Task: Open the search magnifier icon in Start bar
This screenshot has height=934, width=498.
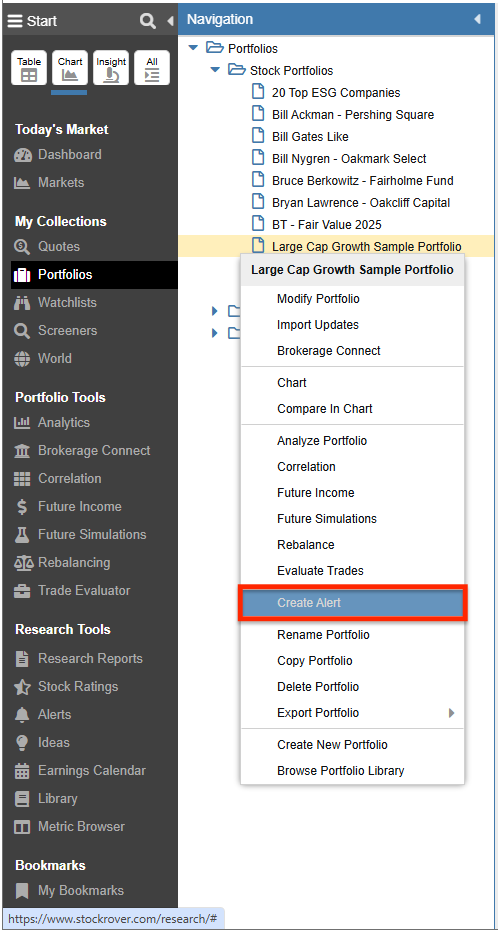Action: pos(147,21)
